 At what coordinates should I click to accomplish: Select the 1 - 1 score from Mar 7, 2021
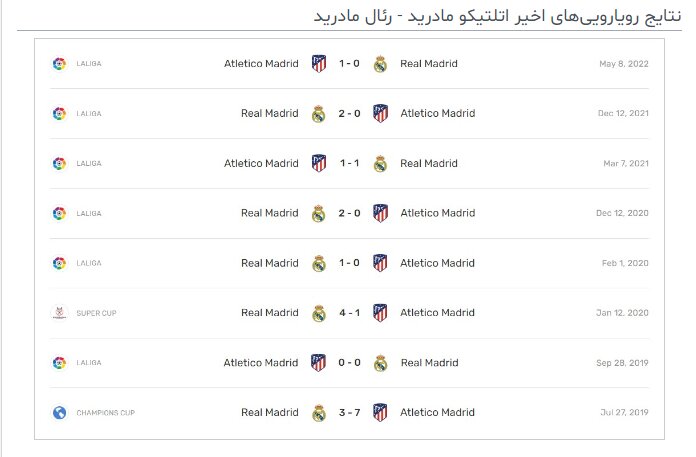349,164
